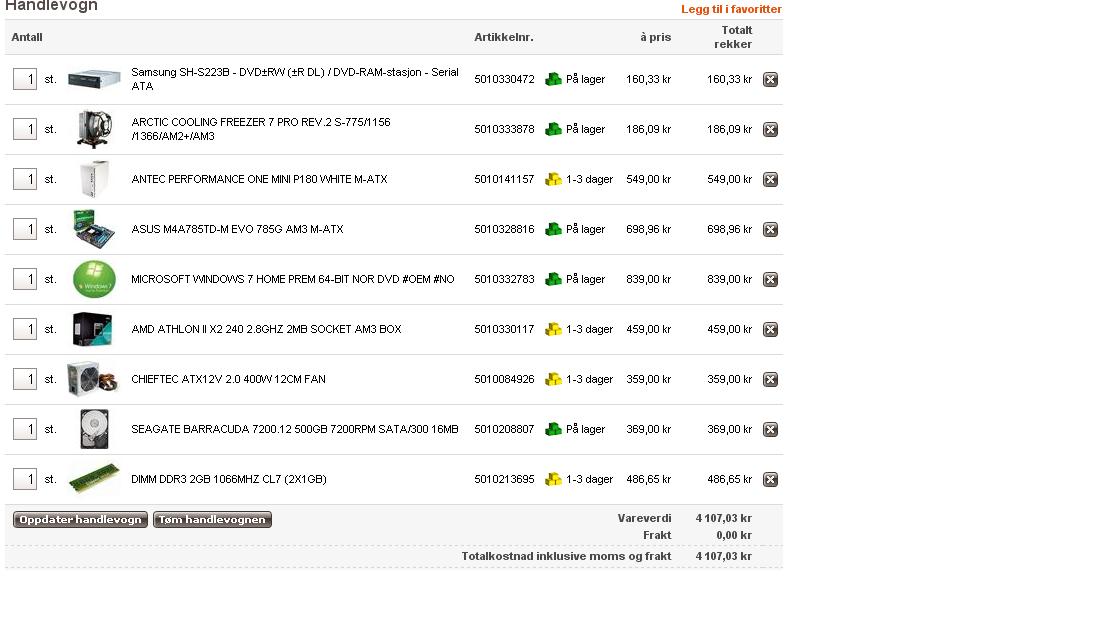The image size is (1103, 634).
Task: Click Artikkelnr. column header
Action: coord(504,37)
